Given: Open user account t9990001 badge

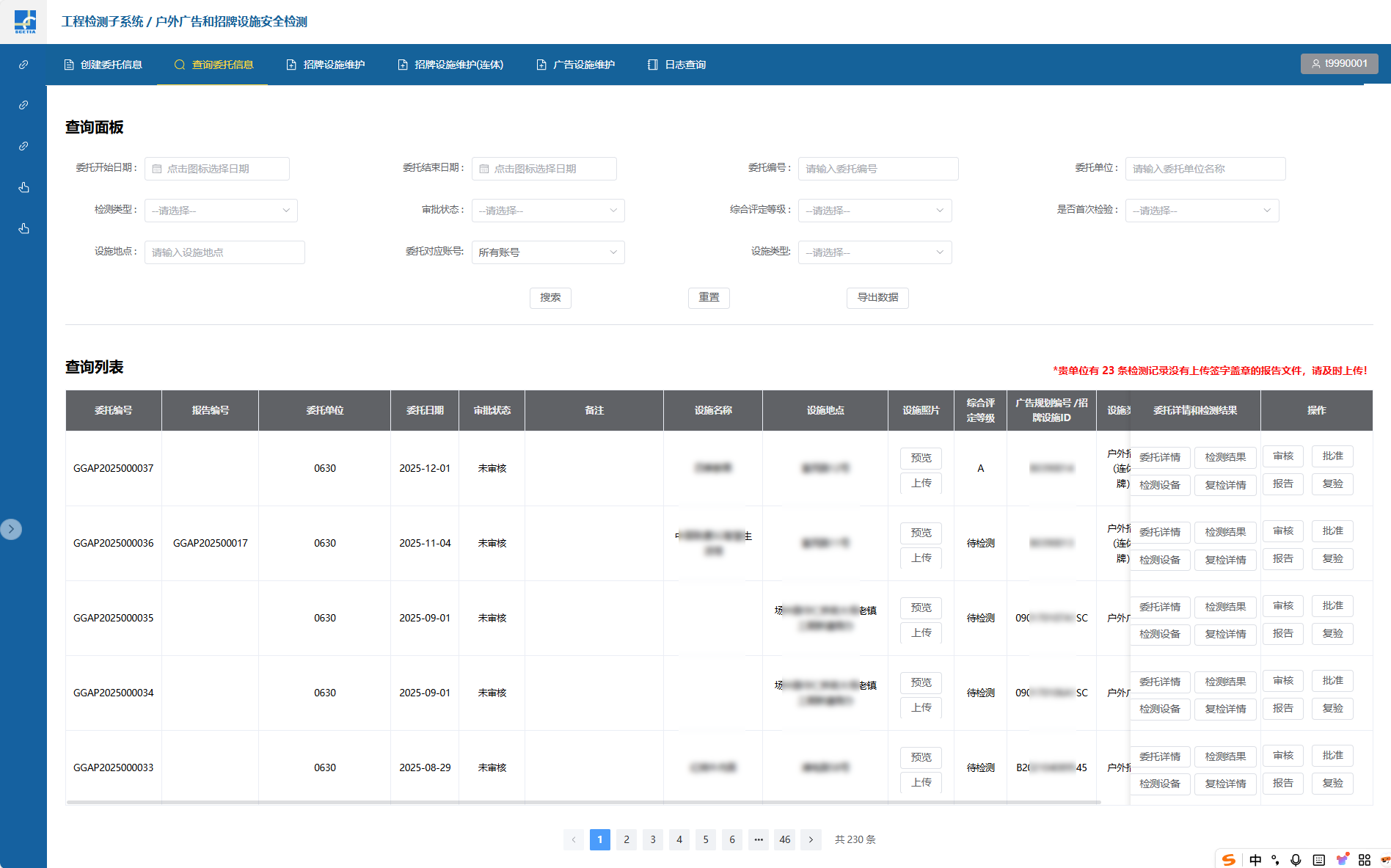Looking at the screenshot, I should pyautogui.click(x=1339, y=64).
